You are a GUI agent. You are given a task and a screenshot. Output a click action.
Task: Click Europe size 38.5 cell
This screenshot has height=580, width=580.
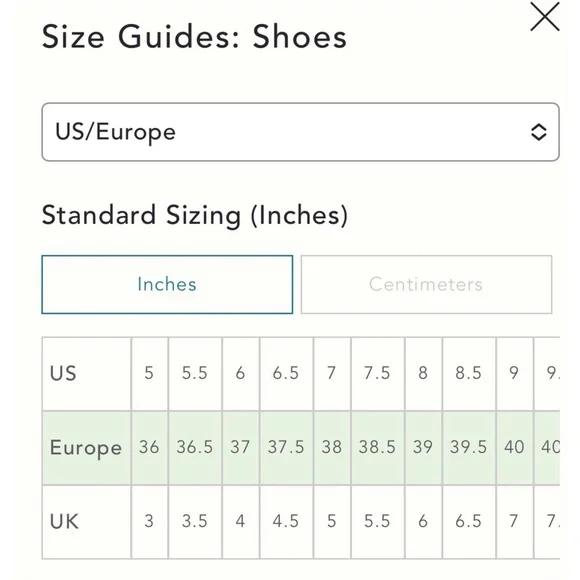(378, 448)
